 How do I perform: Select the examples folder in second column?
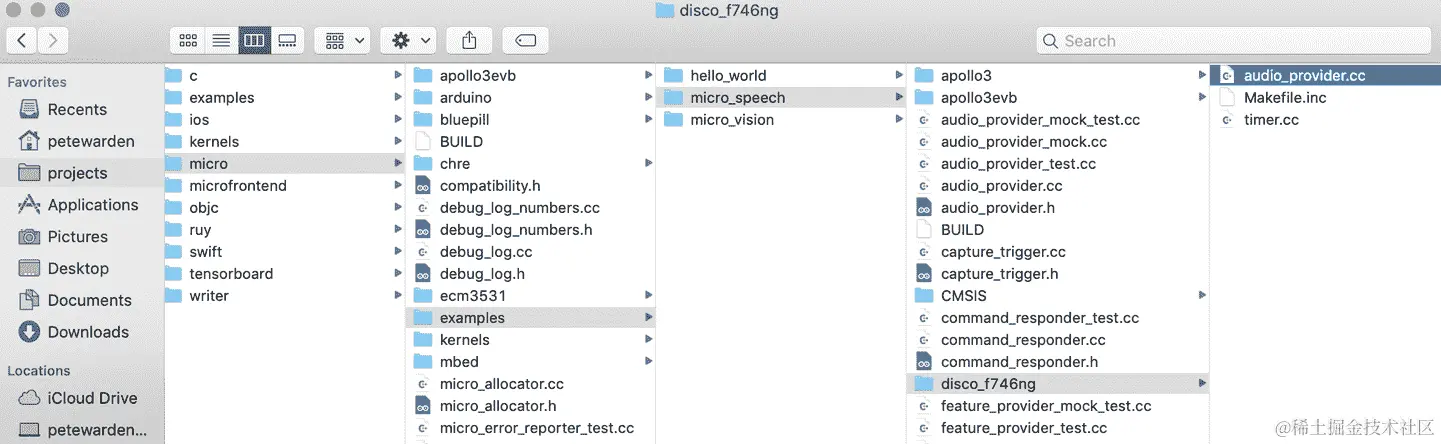[x=531, y=317]
